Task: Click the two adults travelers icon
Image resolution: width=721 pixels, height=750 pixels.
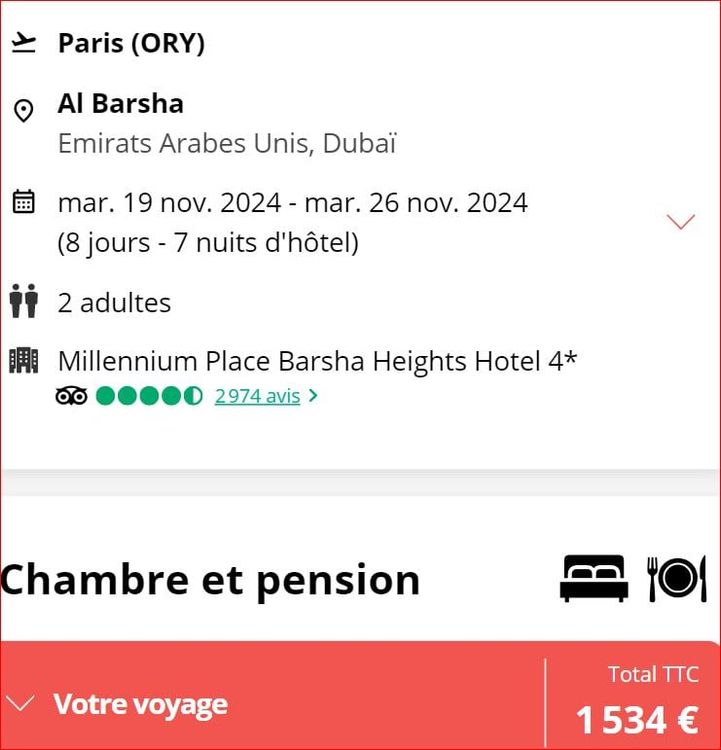Action: click(x=23, y=301)
